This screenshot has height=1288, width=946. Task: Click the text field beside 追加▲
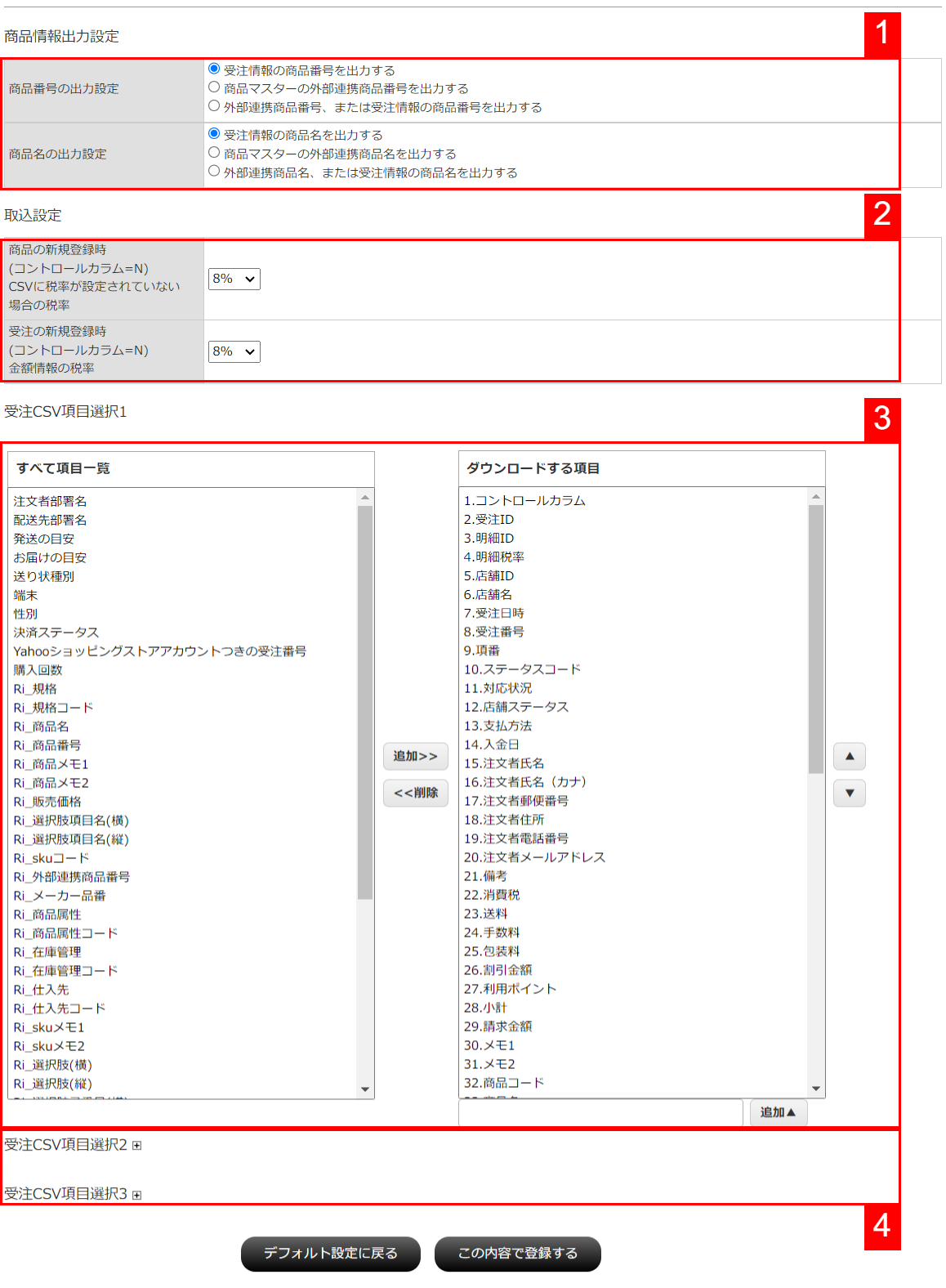[600, 1112]
